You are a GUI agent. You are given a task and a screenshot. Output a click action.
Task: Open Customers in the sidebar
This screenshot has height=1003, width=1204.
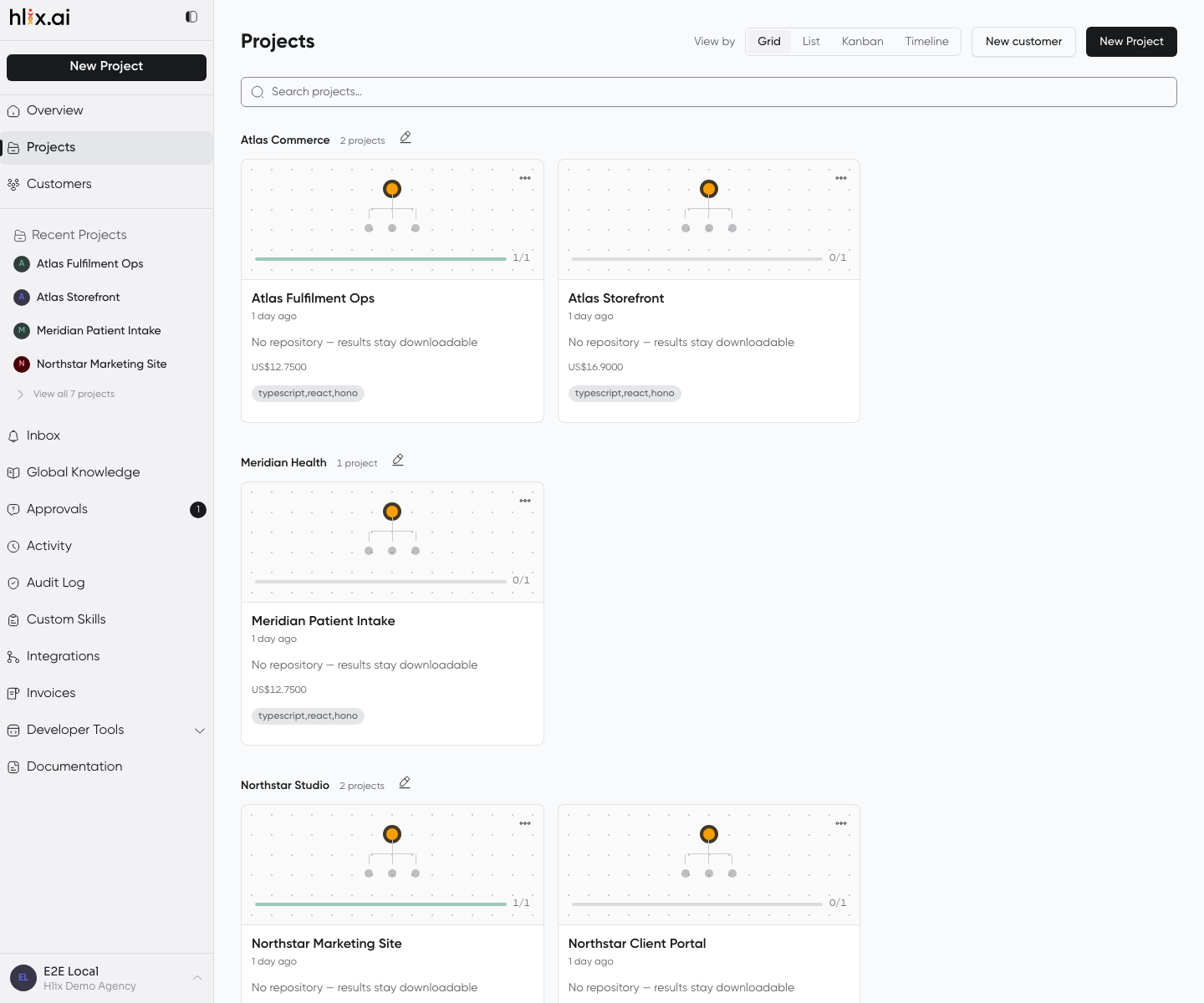point(106,184)
